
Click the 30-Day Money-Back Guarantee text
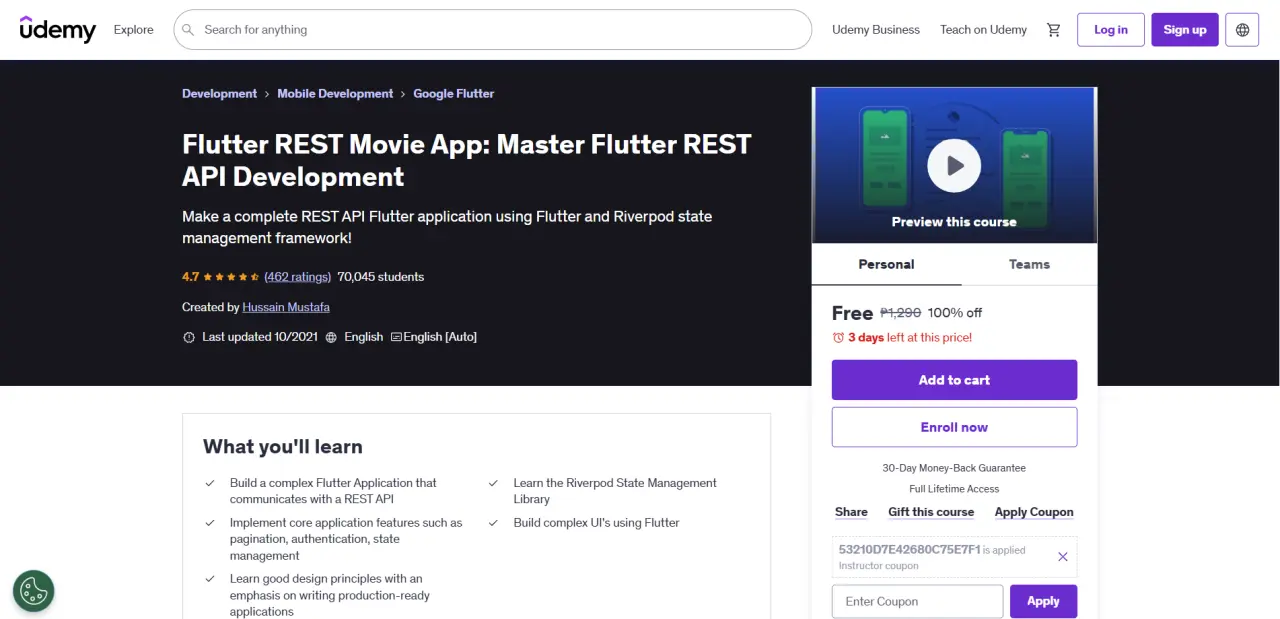(x=954, y=468)
